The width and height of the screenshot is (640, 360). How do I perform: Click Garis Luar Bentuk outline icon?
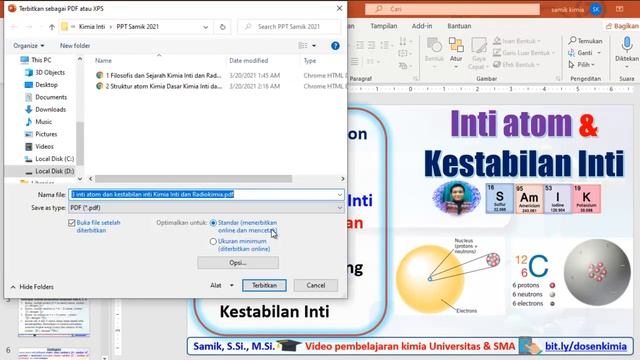point(497,53)
